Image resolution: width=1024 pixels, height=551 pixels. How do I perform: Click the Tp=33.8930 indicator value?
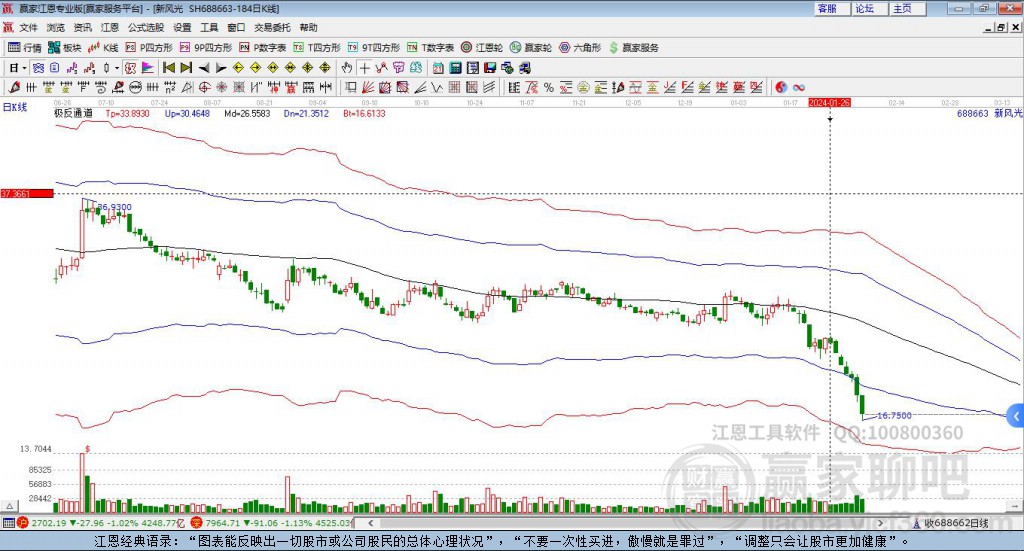pos(127,114)
